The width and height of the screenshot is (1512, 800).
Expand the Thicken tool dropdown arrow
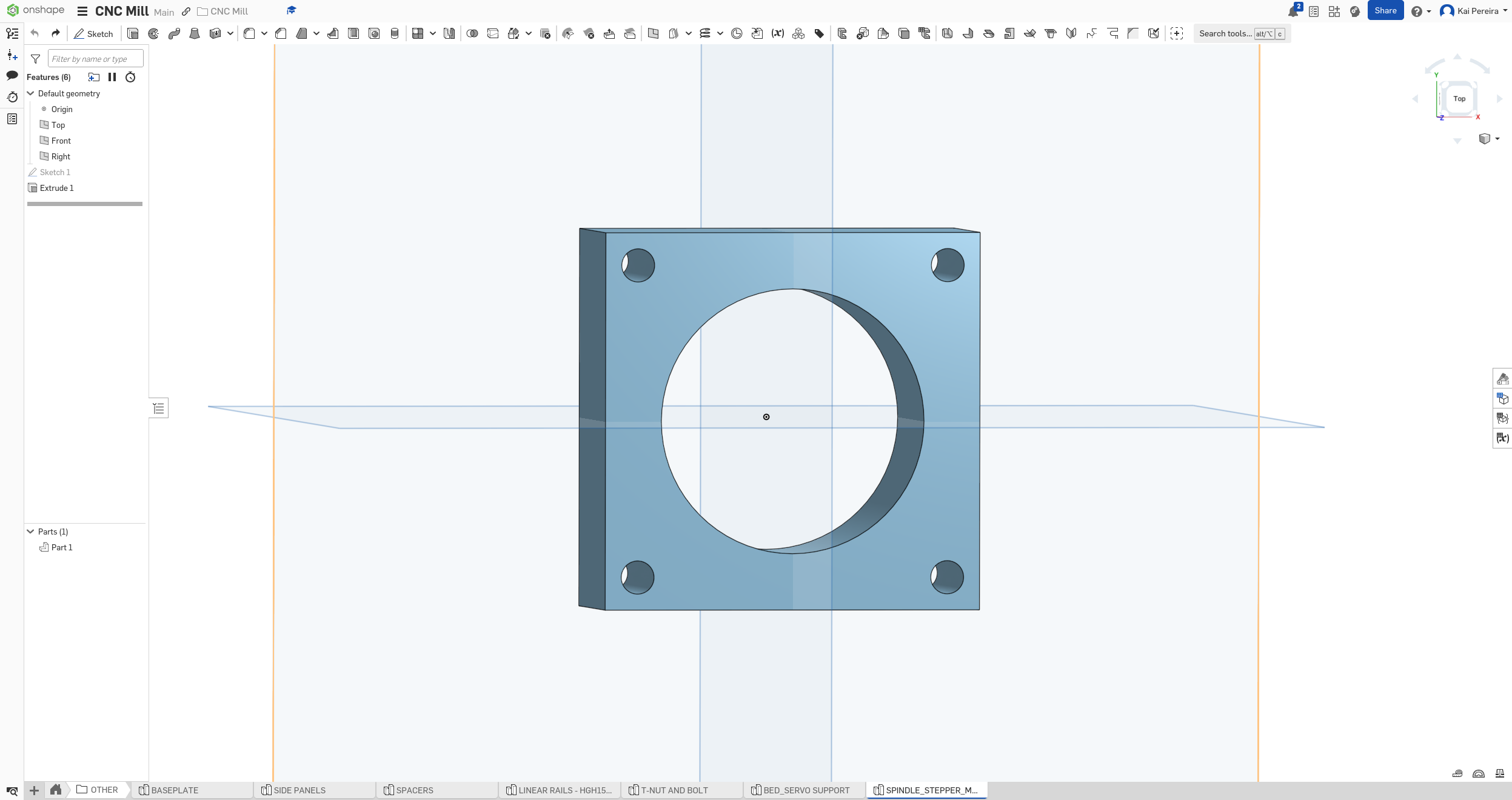230,34
